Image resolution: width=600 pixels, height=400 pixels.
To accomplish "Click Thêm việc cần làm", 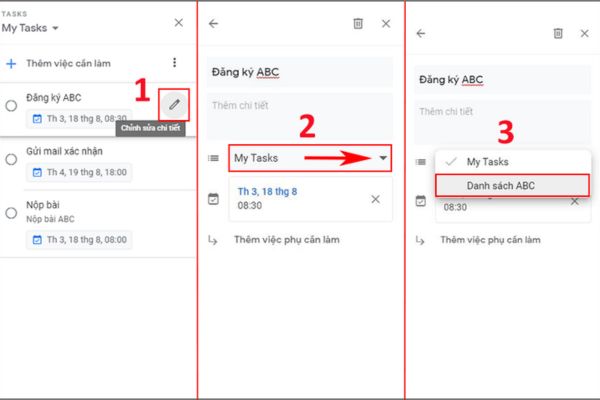I will click(x=68, y=64).
